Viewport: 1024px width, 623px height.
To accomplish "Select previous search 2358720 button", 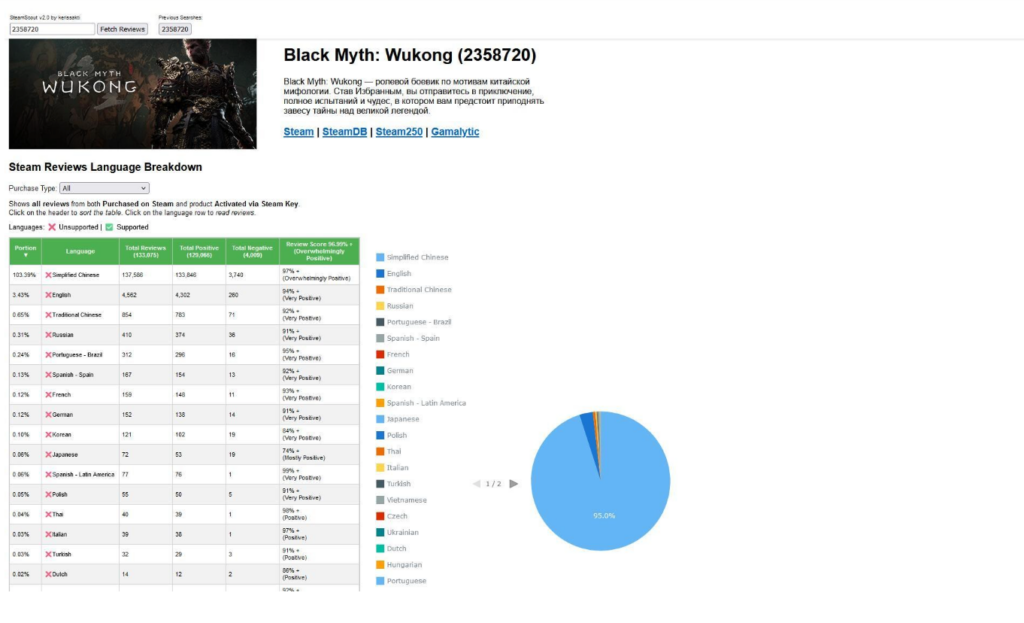I will pyautogui.click(x=174, y=29).
